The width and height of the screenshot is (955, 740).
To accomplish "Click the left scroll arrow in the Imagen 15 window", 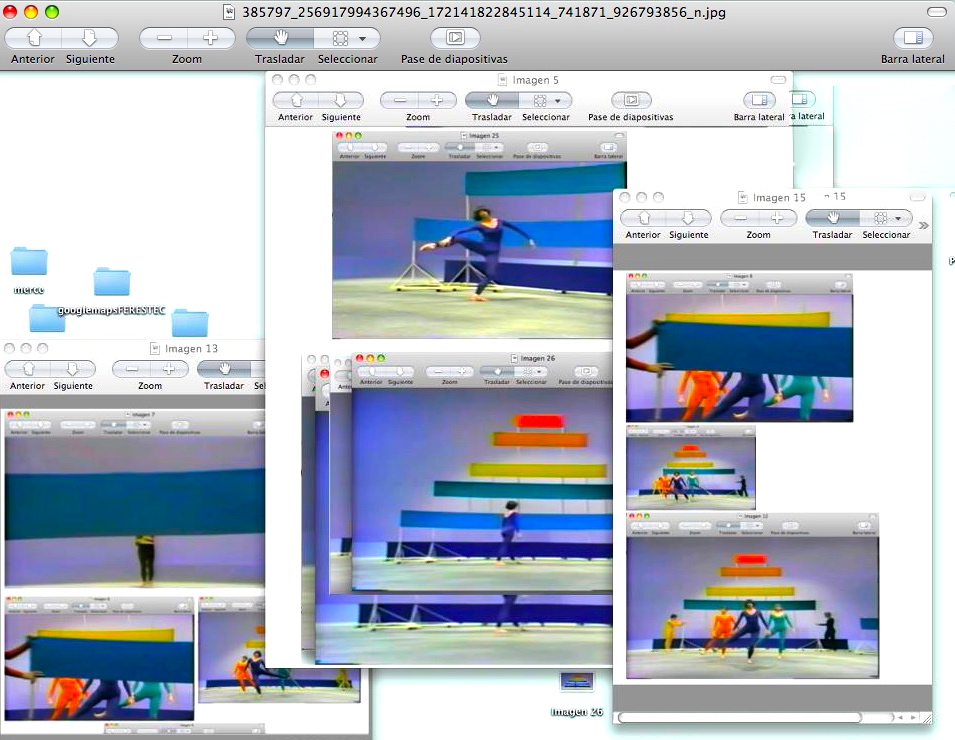I will click(x=900, y=717).
